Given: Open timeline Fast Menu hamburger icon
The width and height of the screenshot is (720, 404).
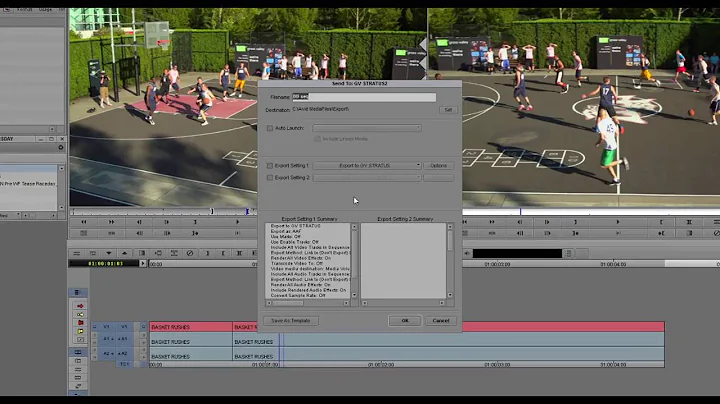Looking at the screenshot, I should click(77, 253).
